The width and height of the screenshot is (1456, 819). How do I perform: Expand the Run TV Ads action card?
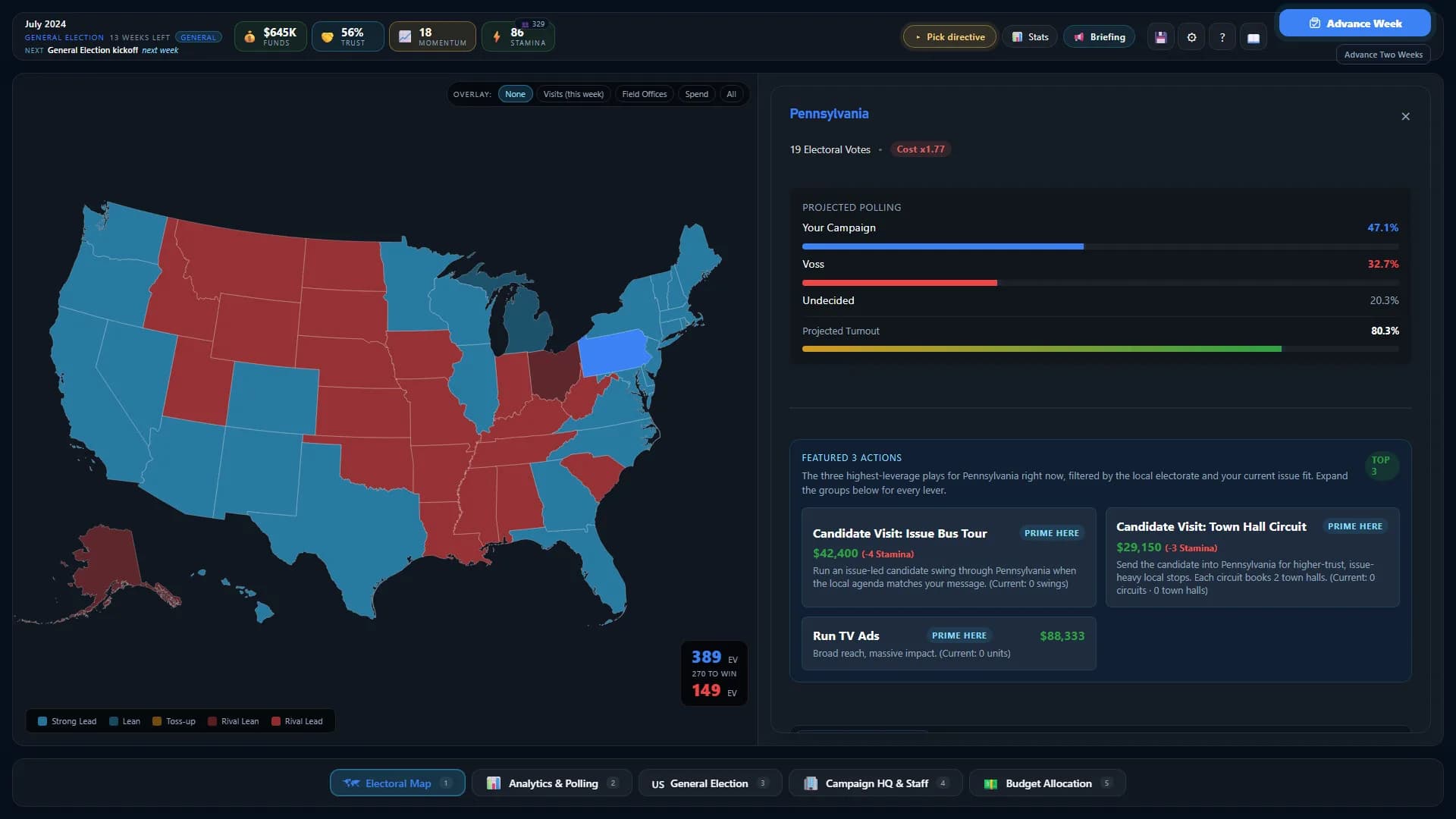point(949,643)
